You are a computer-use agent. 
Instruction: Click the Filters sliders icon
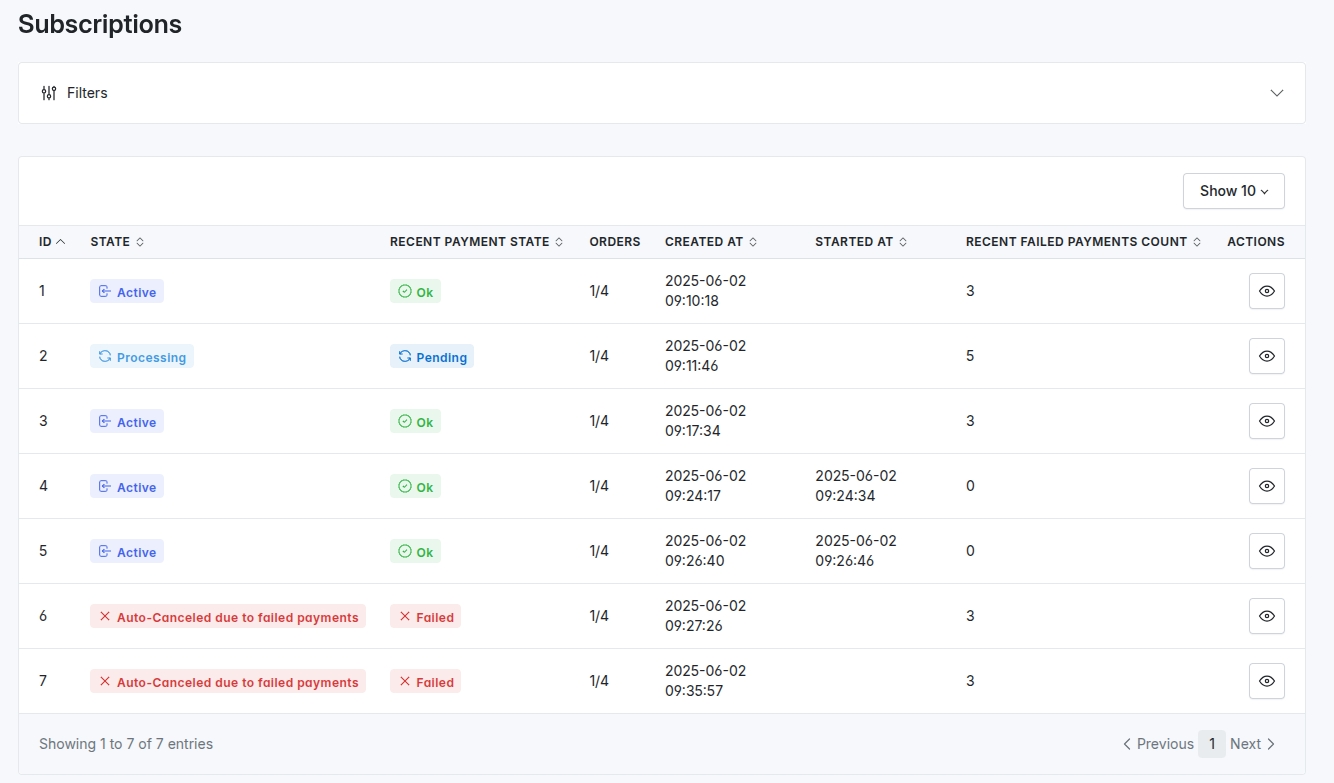pyautogui.click(x=49, y=93)
